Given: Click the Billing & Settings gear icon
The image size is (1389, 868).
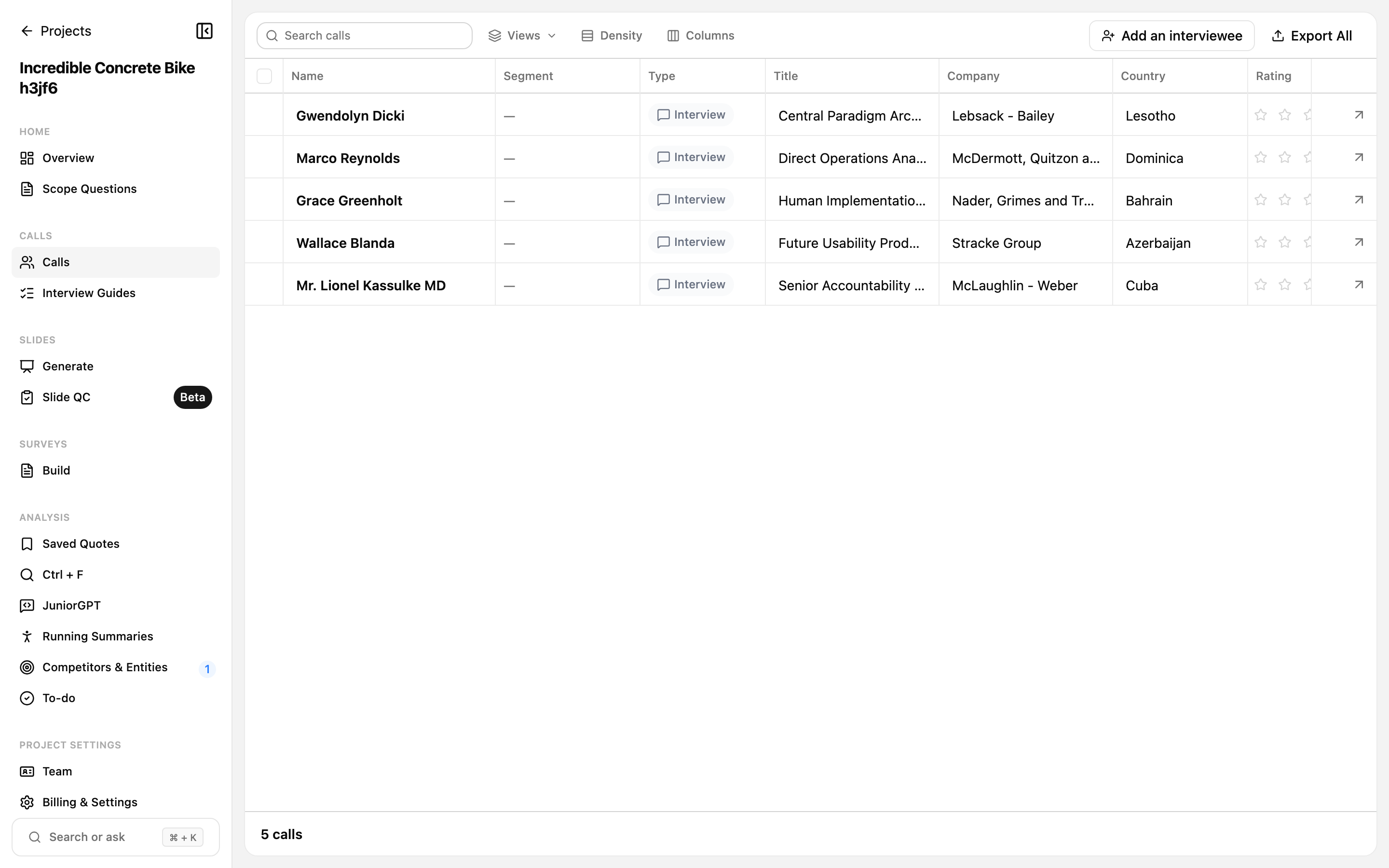Looking at the screenshot, I should [27, 802].
